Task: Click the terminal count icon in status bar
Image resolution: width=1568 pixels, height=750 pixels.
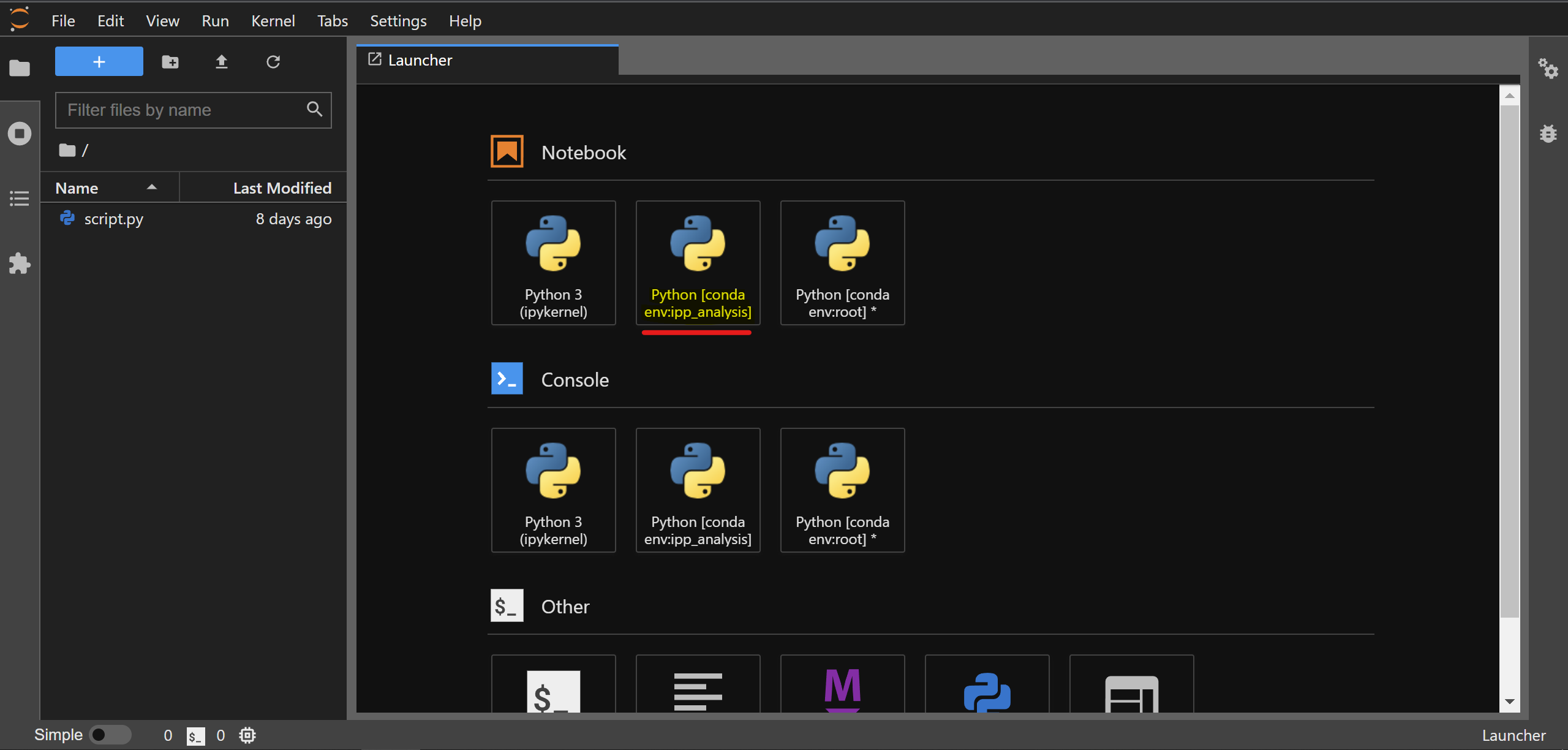Action: point(195,735)
